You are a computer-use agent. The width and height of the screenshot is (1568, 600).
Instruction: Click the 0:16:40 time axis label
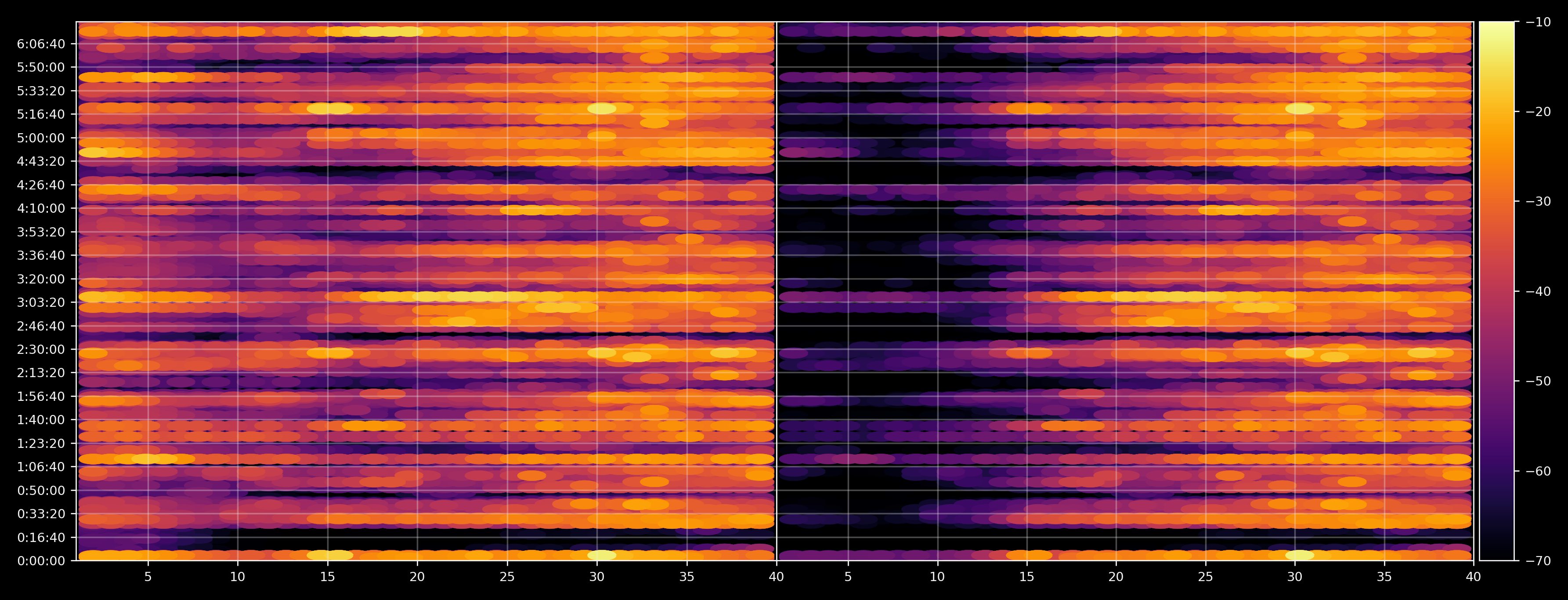(x=41, y=537)
